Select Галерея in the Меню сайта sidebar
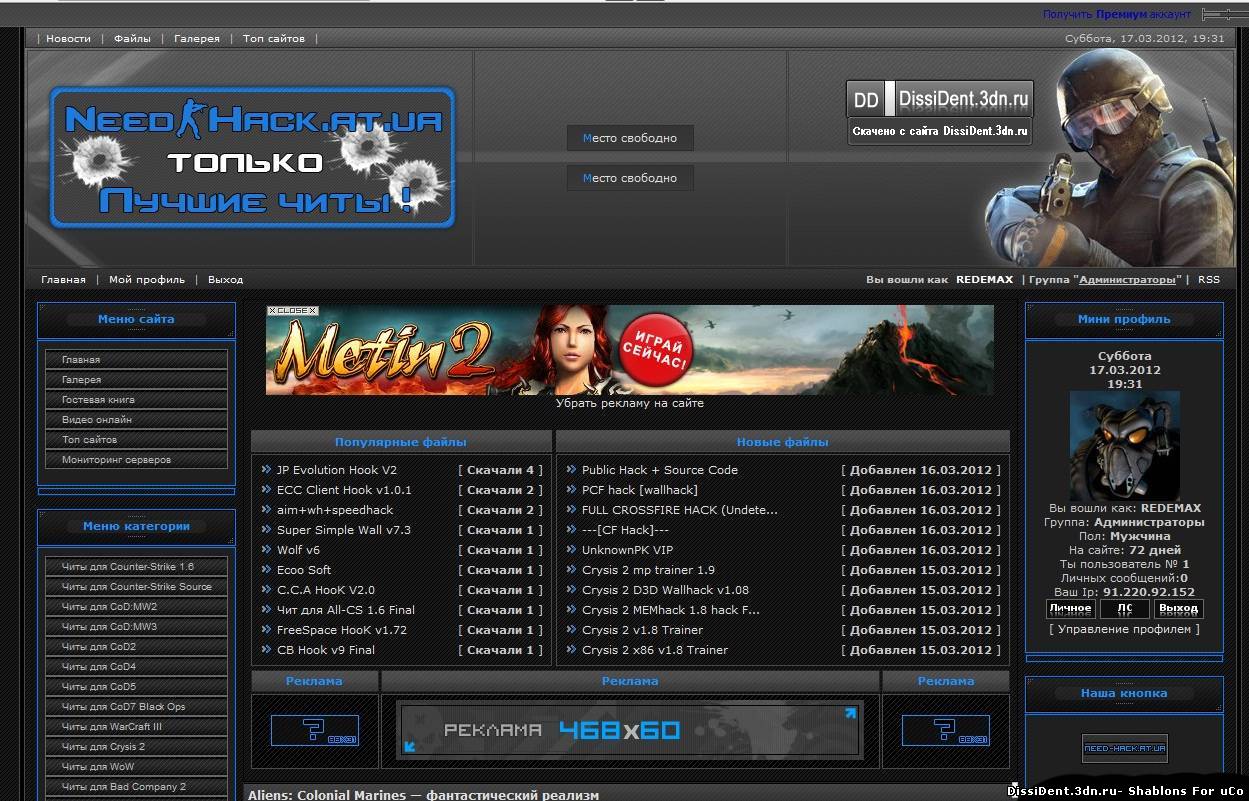The width and height of the screenshot is (1249, 801). pos(137,380)
